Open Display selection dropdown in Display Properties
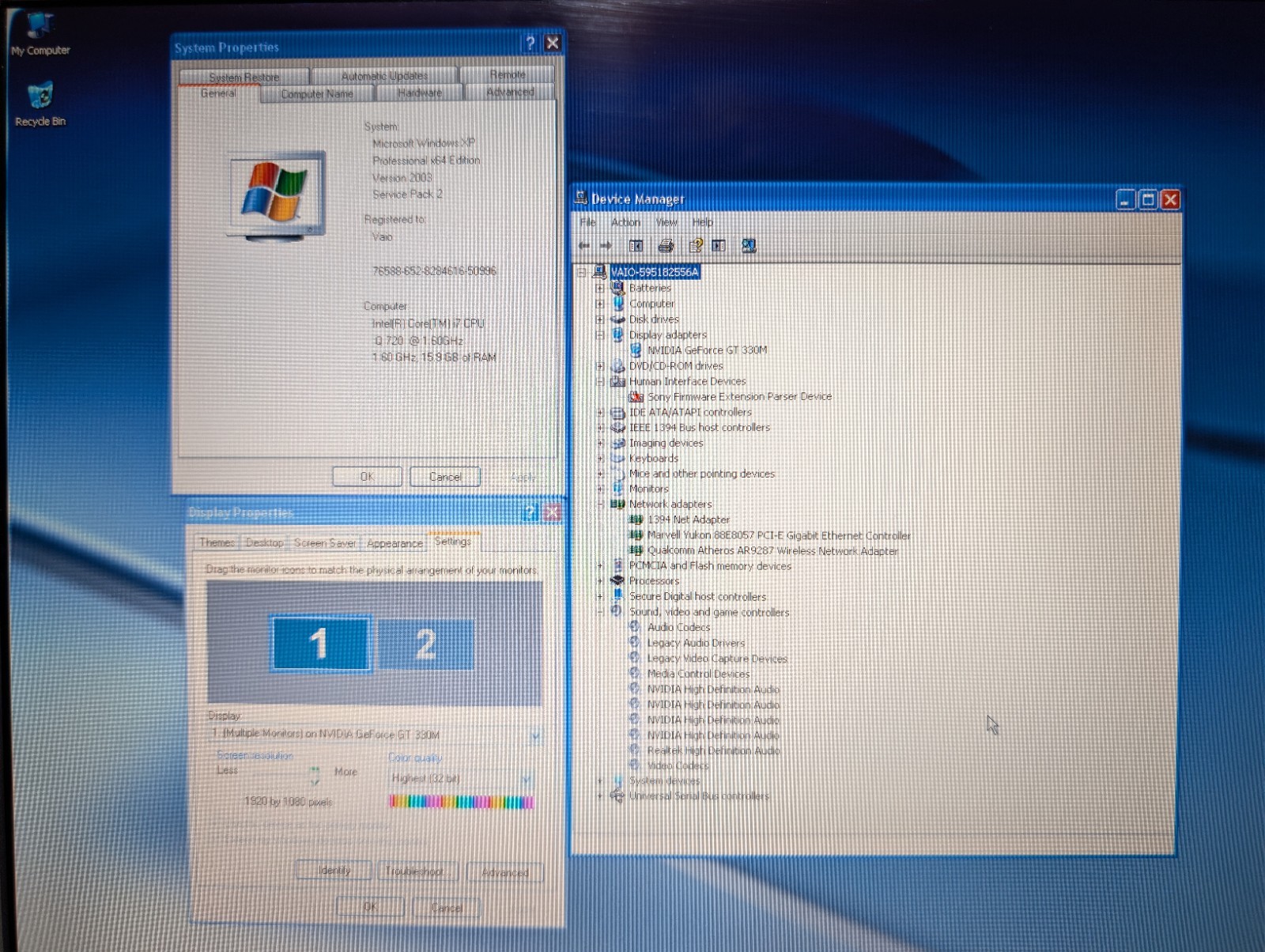Image resolution: width=1265 pixels, height=952 pixels. click(535, 735)
